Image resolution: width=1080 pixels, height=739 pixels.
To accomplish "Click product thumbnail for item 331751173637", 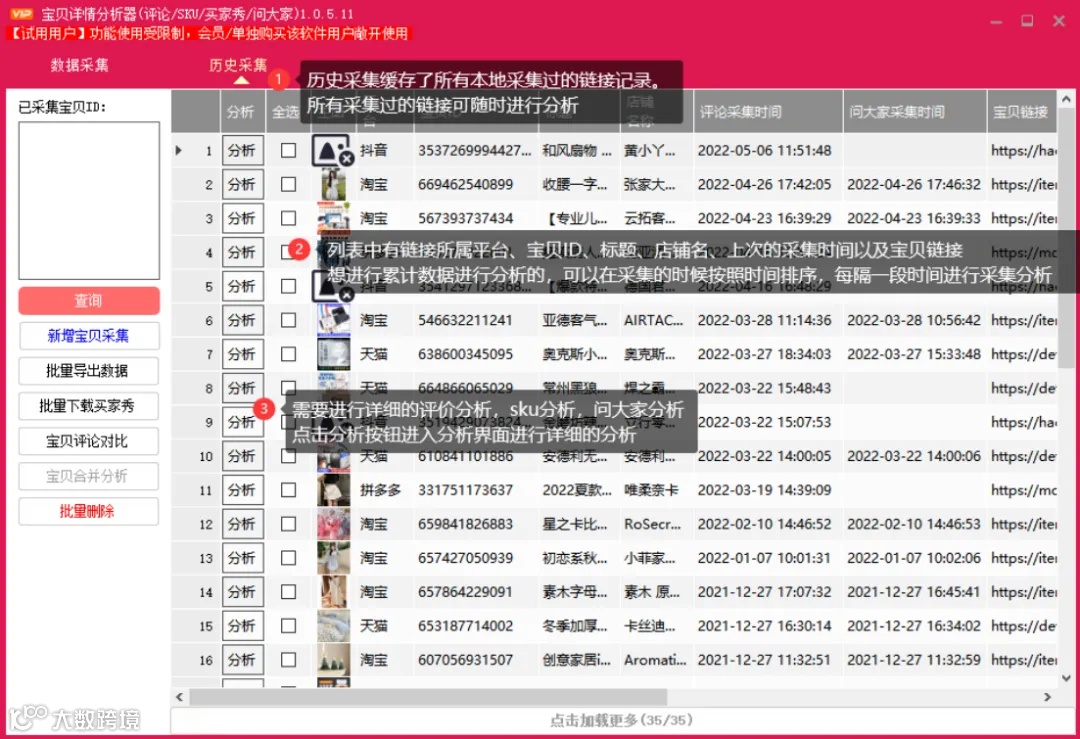I will click(333, 490).
